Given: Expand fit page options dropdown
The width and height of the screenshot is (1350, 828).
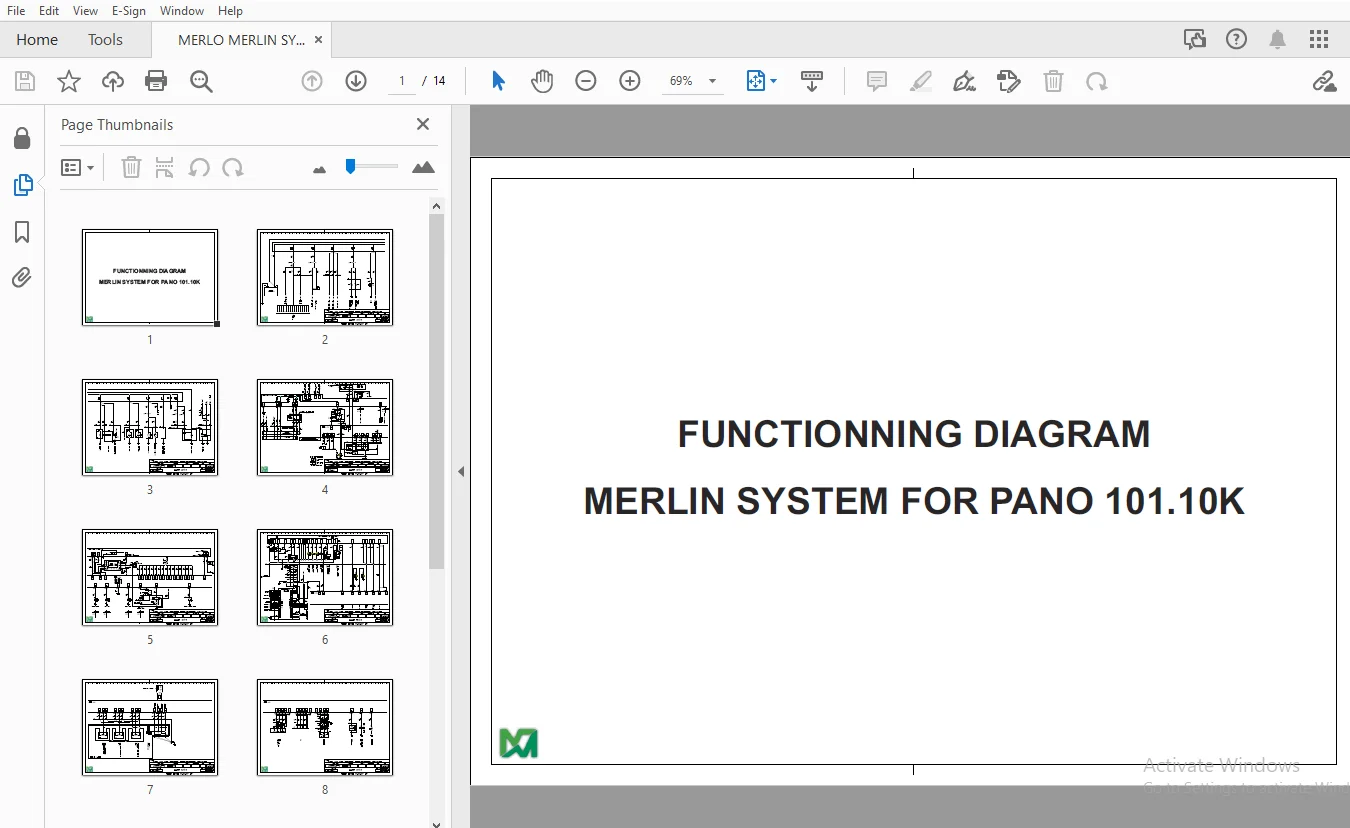Looking at the screenshot, I should pos(773,81).
